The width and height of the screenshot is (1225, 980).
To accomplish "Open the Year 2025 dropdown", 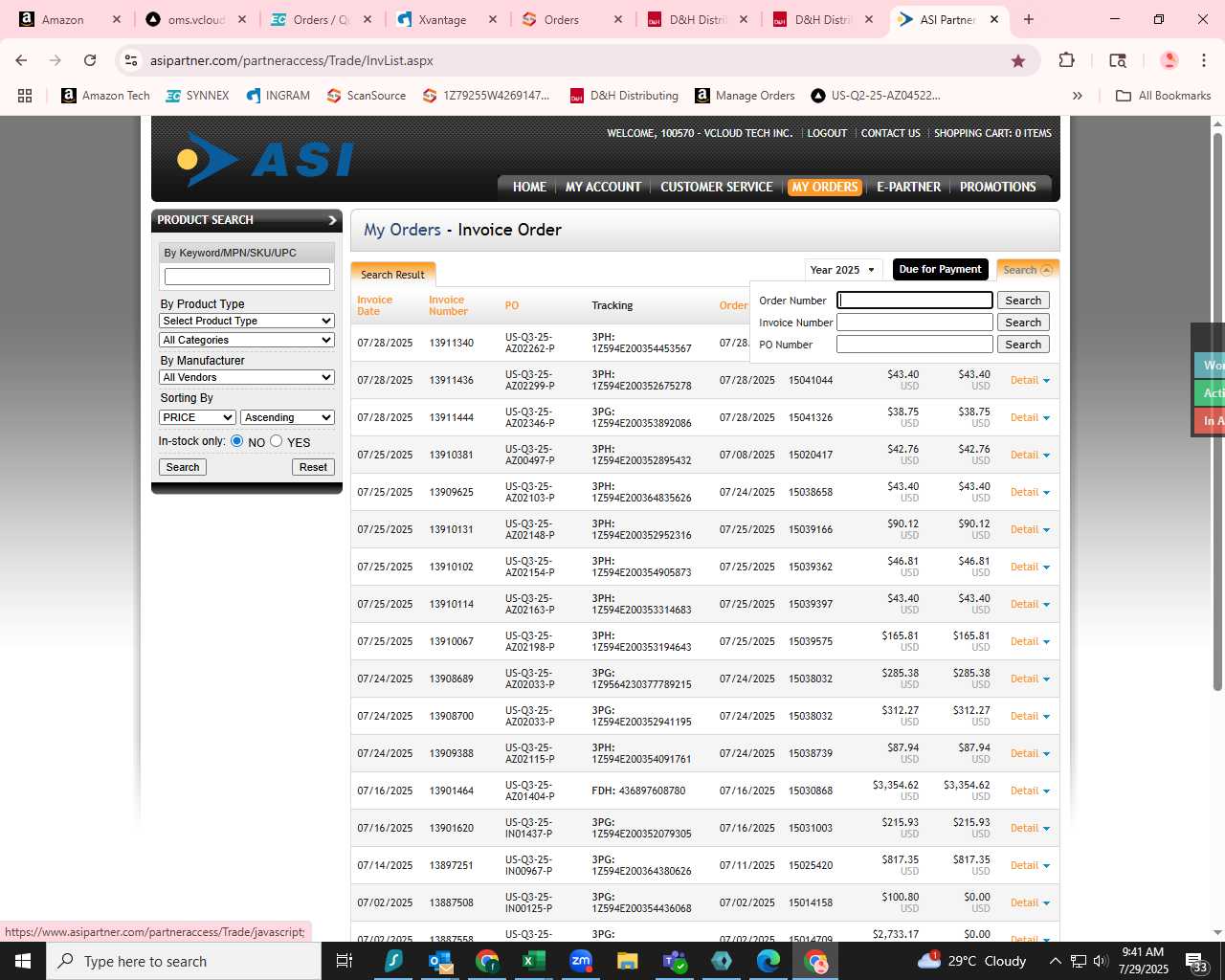I will pyautogui.click(x=843, y=270).
